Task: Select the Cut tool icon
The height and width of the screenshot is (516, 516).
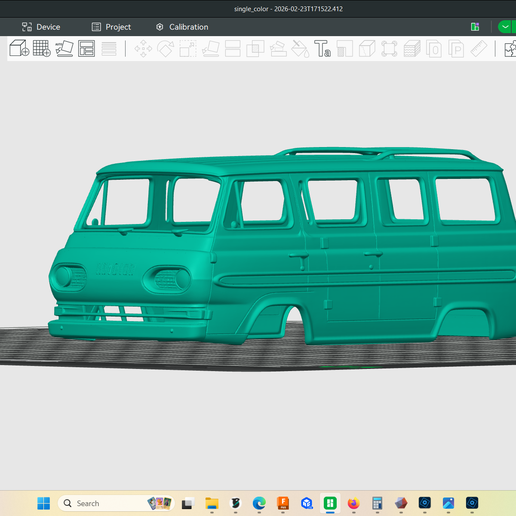Action: pos(233,49)
